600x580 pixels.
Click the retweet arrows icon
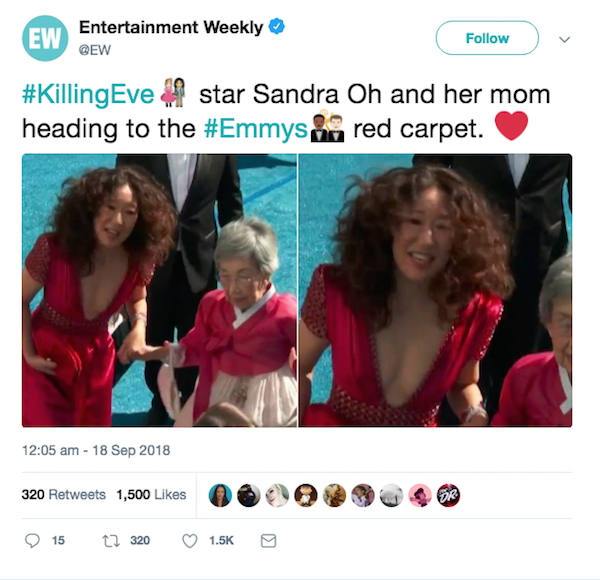pos(111,541)
